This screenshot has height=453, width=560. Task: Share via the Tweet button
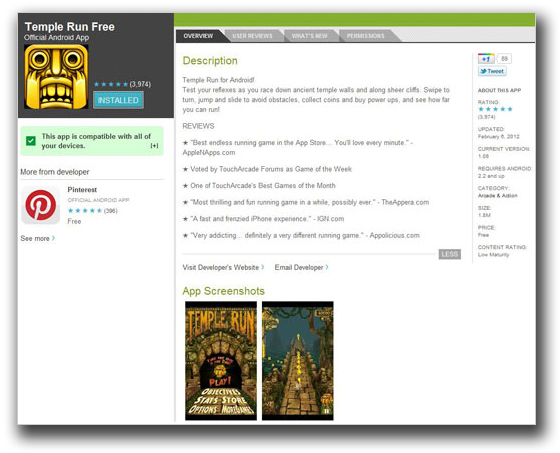point(492,71)
